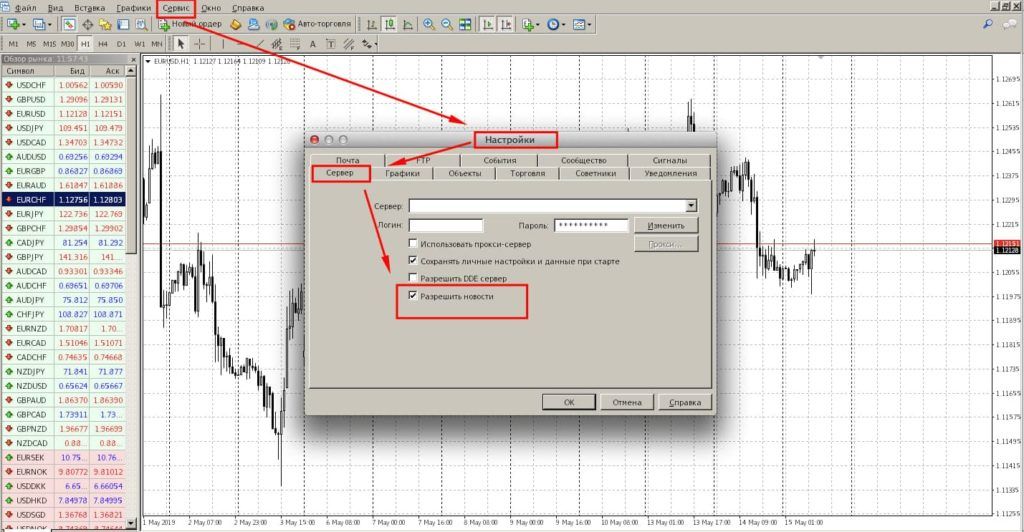Uncheck Разрешить новости checkbox
This screenshot has width=1024, height=532.
point(413,296)
